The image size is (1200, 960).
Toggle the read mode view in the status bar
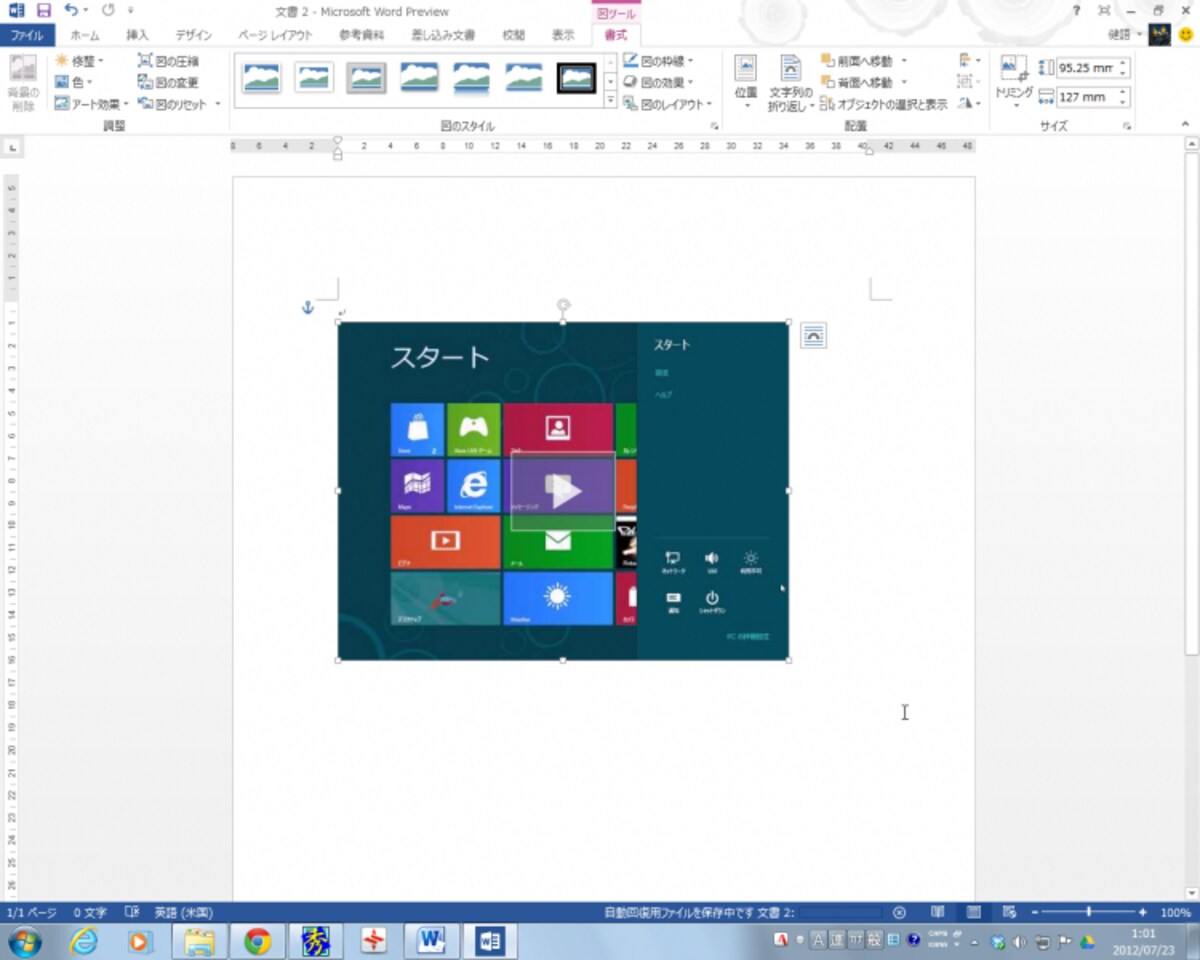pyautogui.click(x=937, y=912)
